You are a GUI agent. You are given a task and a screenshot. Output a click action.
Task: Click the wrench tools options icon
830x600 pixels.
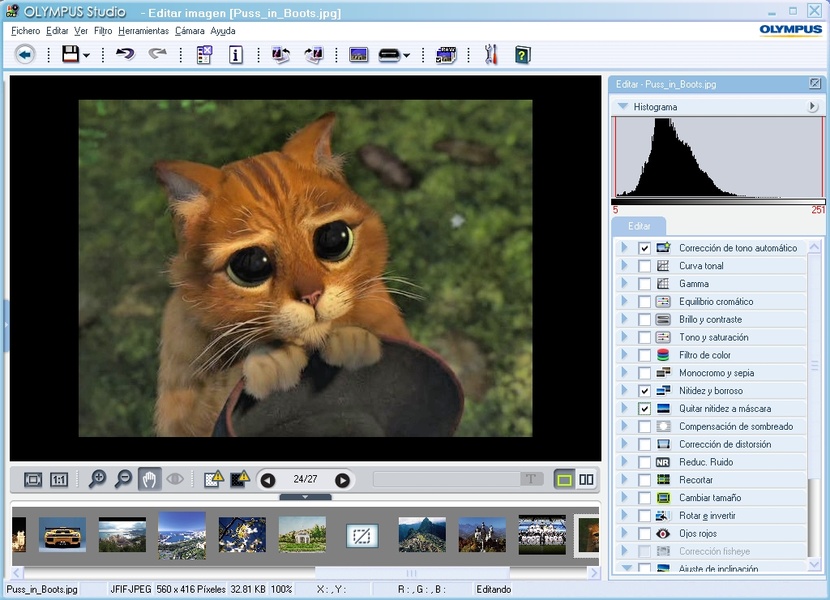pos(490,55)
